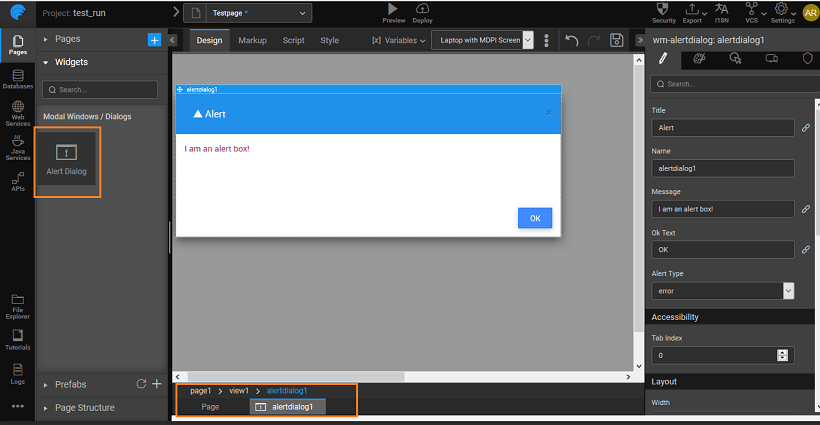Click OK in the alert dialog
This screenshot has height=425, width=820.
click(535, 218)
